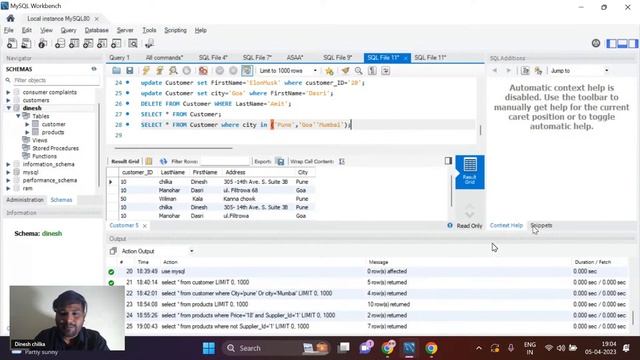Expand the consumer complaints schema
This screenshot has width=640, height=360.
click(8, 92)
